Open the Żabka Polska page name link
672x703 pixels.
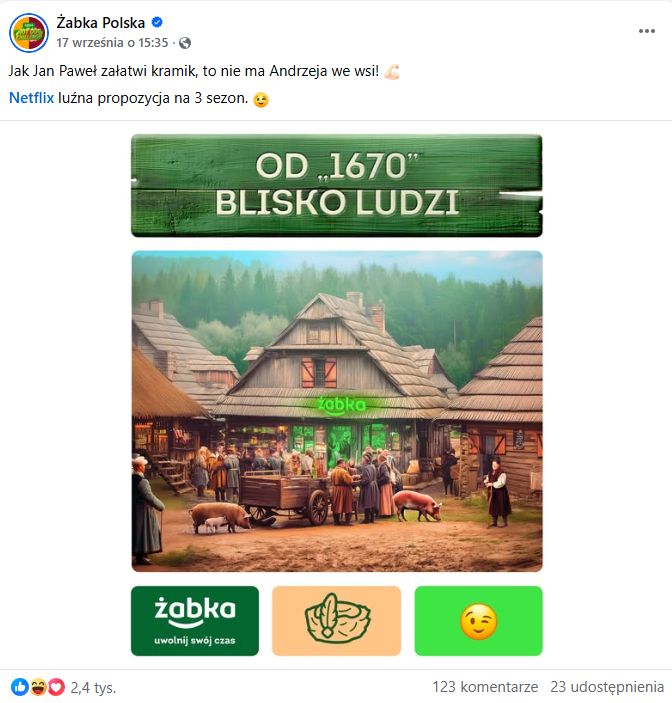pos(100,22)
